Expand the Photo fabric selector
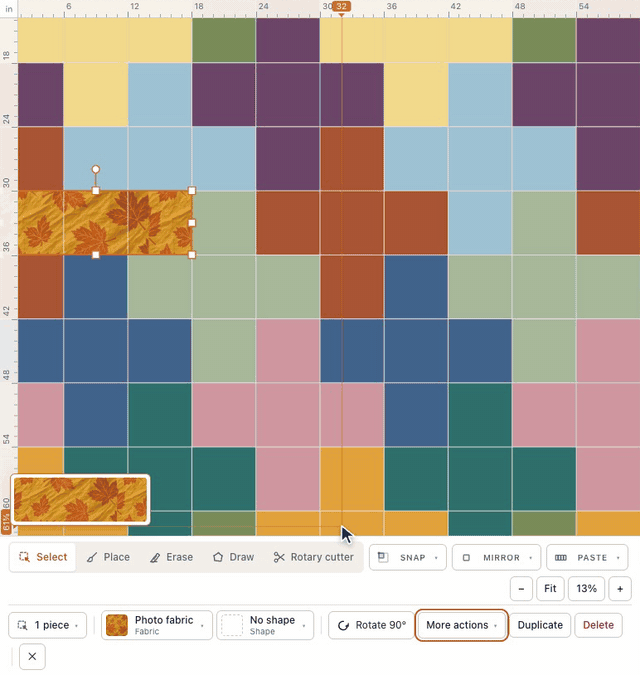The image size is (640, 675). 157,625
